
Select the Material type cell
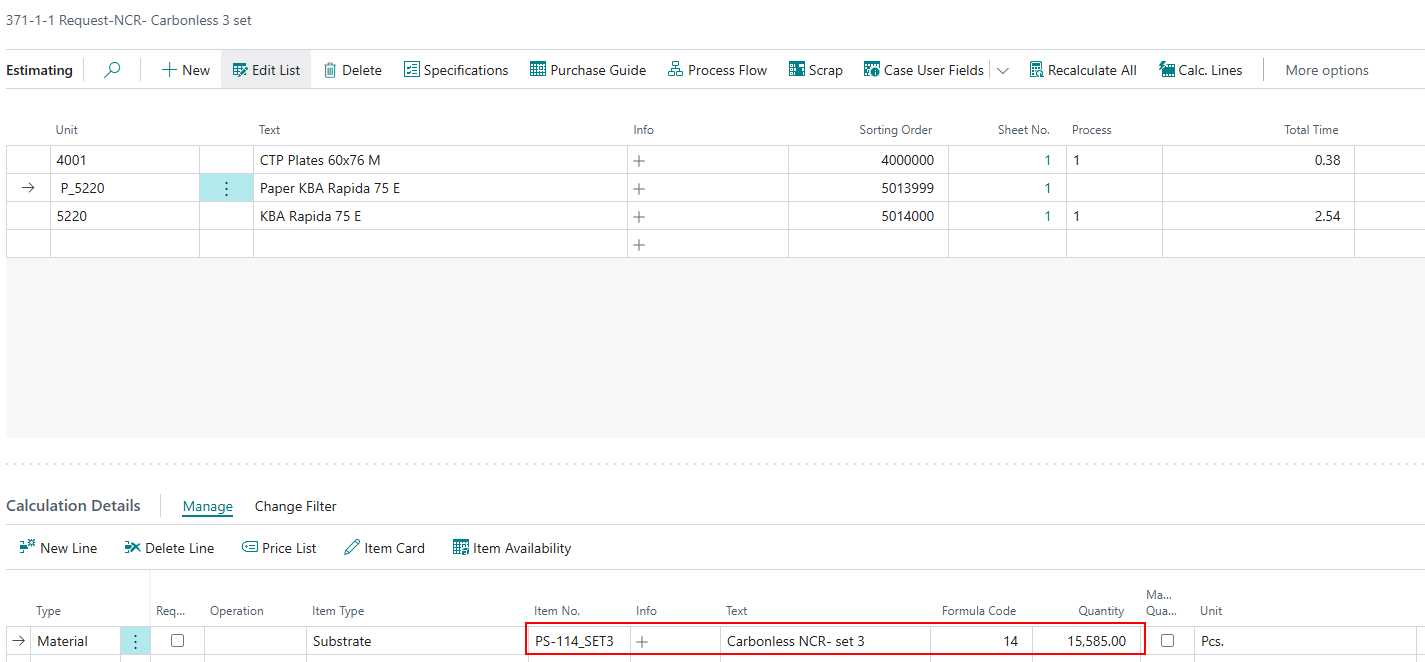pyautogui.click(x=75, y=641)
